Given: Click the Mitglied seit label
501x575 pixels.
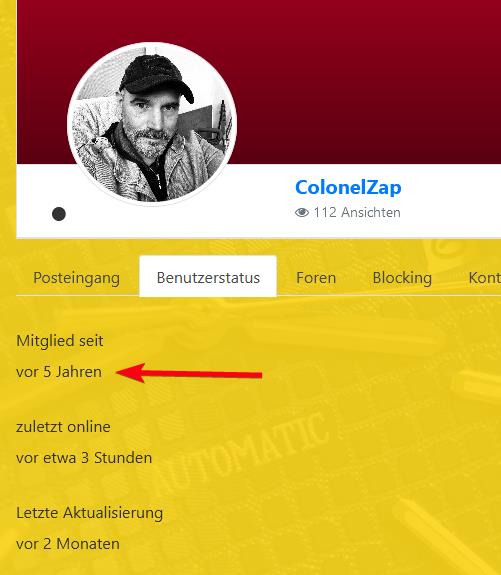Looking at the screenshot, I should (60, 341).
